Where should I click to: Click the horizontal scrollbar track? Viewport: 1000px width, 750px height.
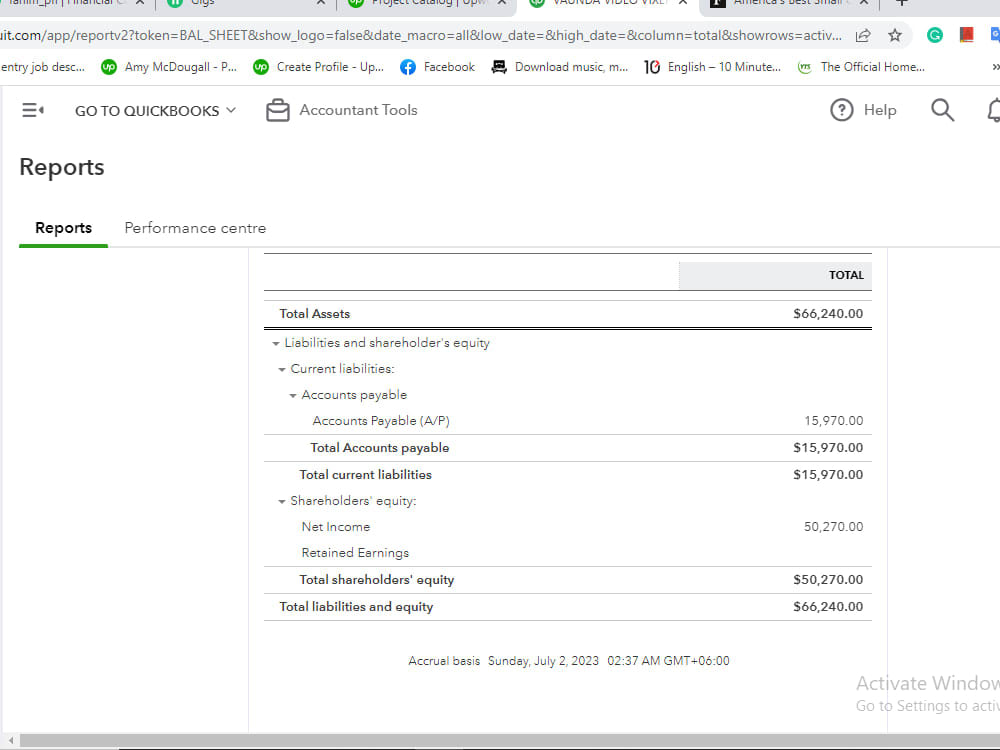tap(510, 740)
